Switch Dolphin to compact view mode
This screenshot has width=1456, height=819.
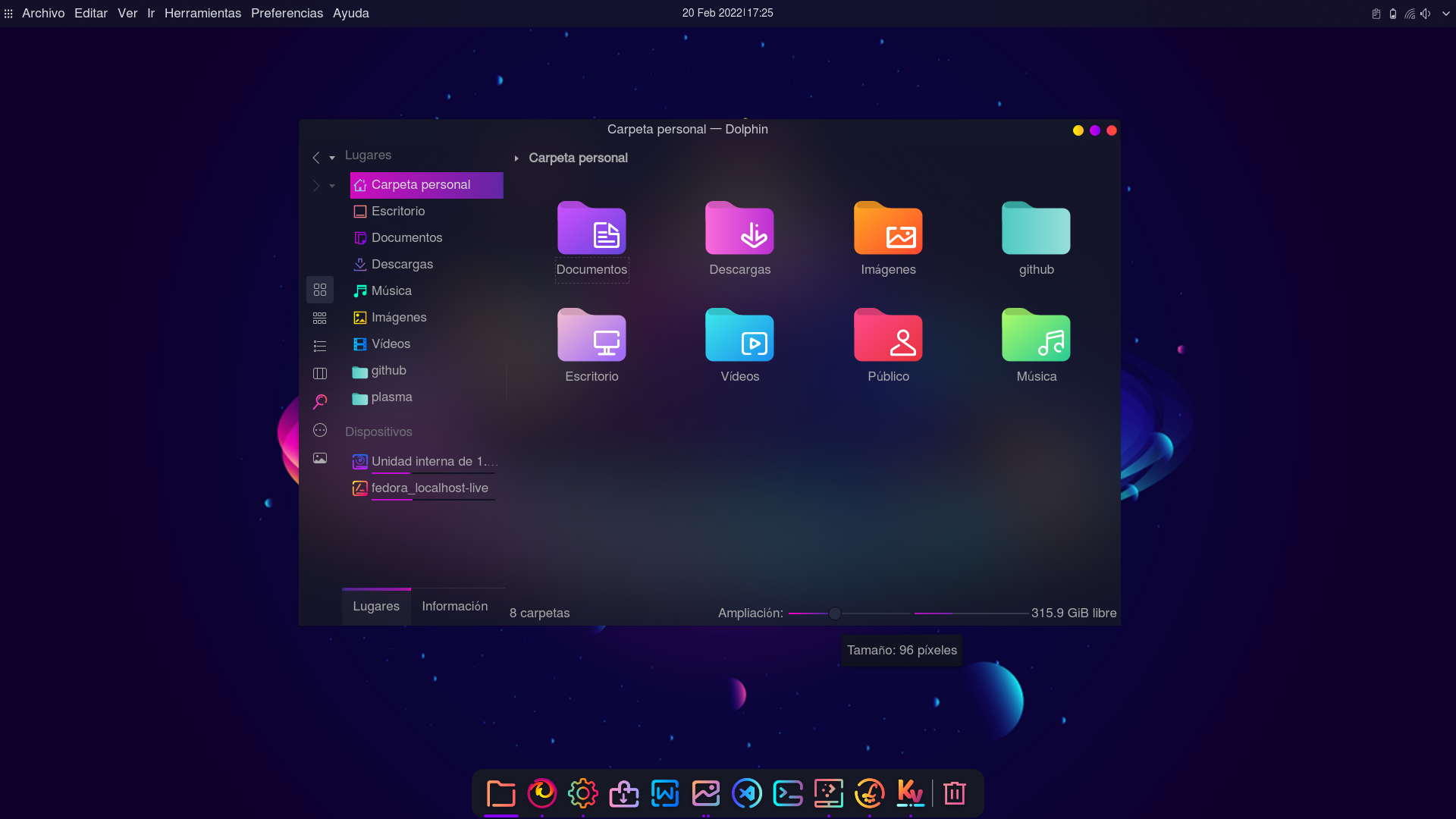click(319, 318)
